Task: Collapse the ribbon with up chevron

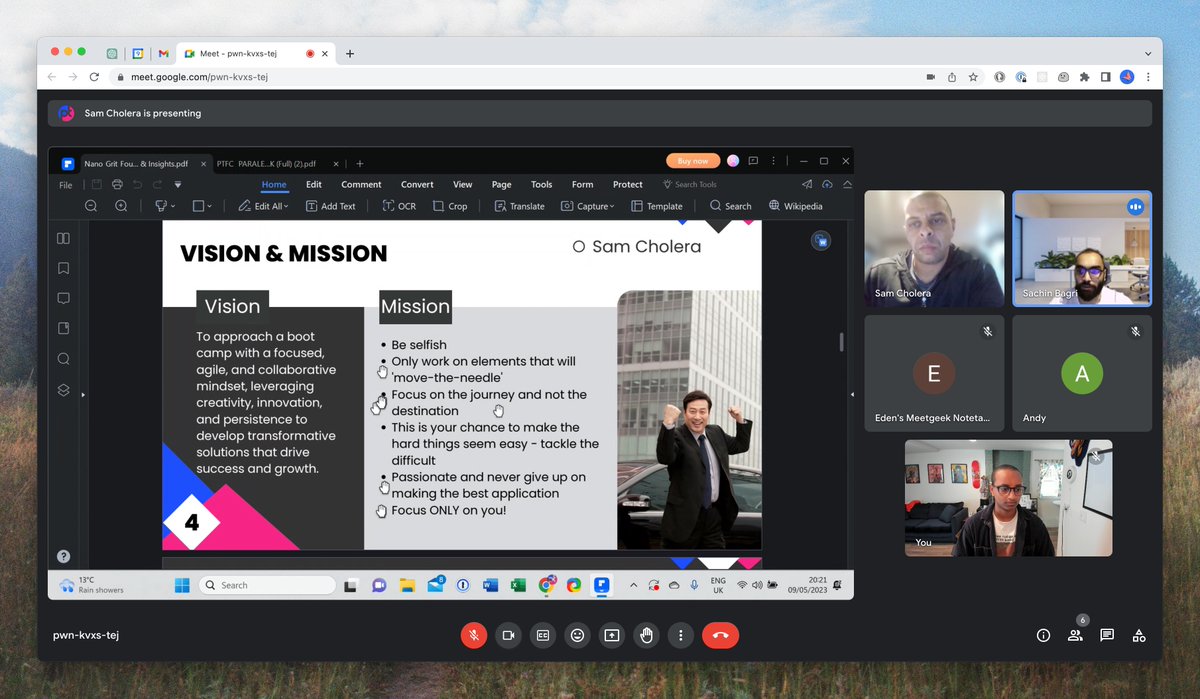Action: (x=847, y=184)
